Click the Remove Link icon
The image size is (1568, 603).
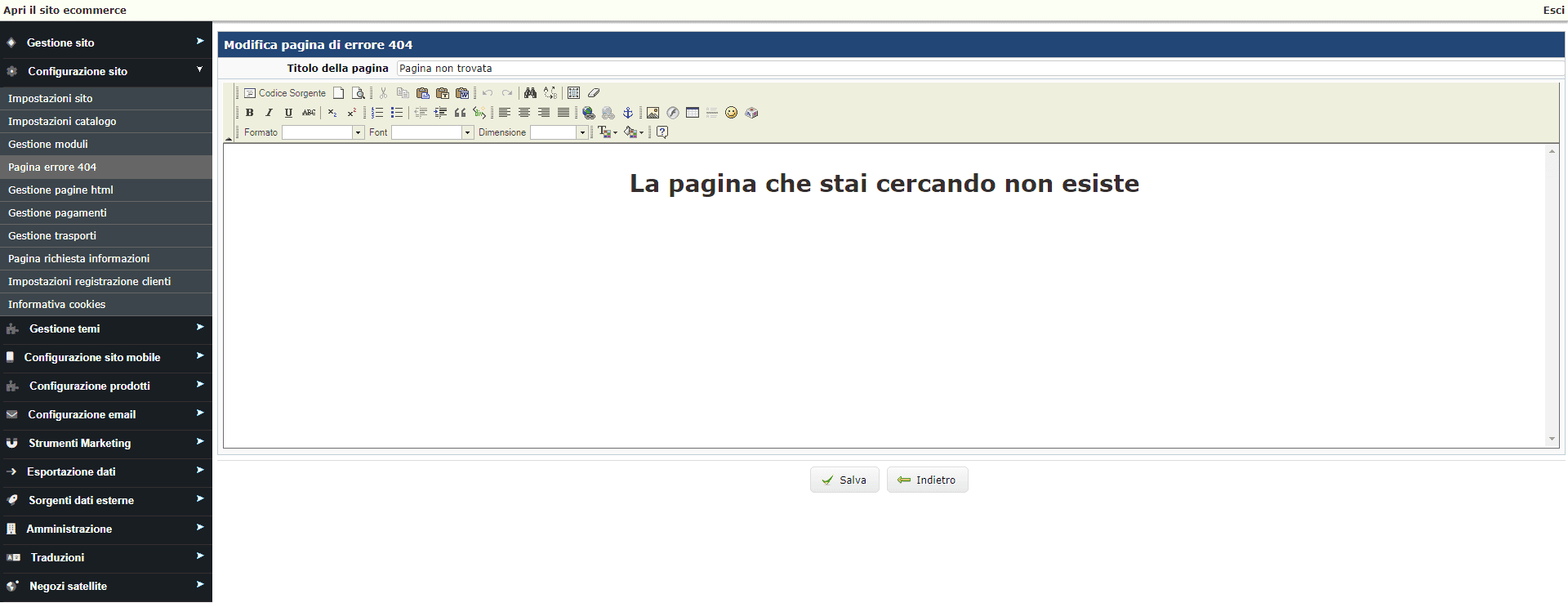coord(608,113)
